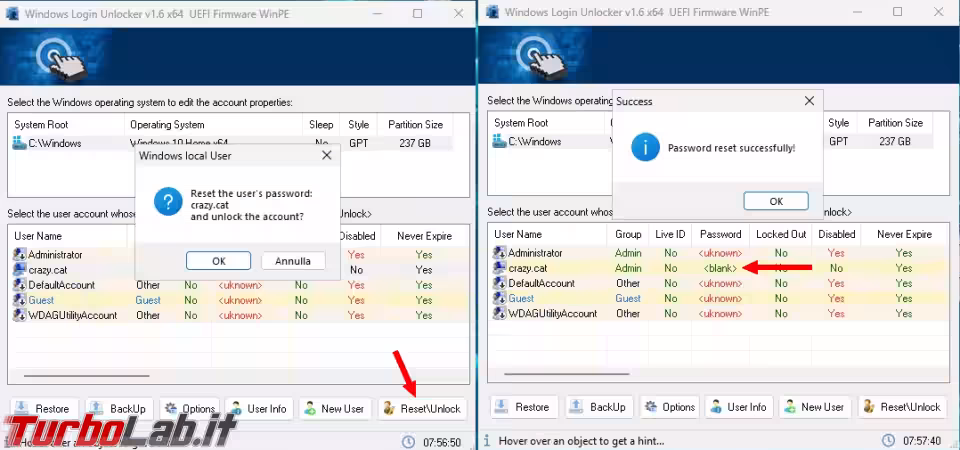The image size is (960, 450).
Task: Sort by Locked Out column in right window
Action: click(781, 234)
